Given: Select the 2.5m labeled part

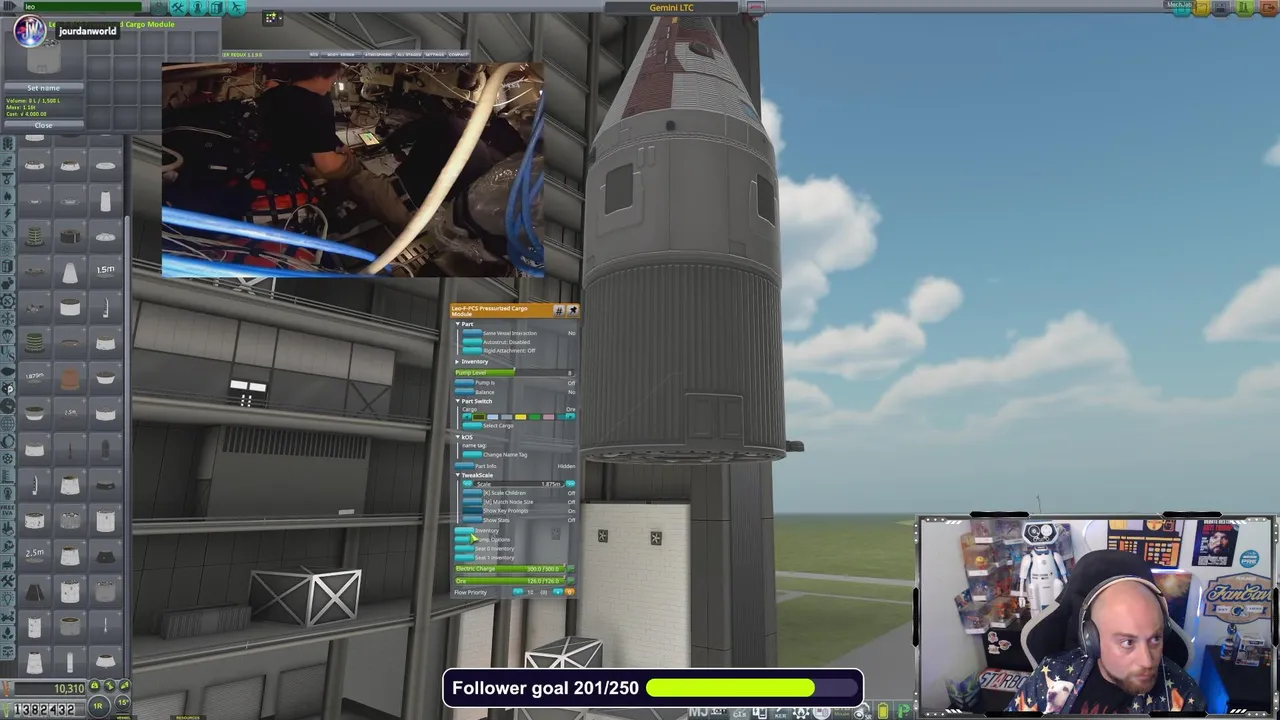Looking at the screenshot, I should point(34,554).
